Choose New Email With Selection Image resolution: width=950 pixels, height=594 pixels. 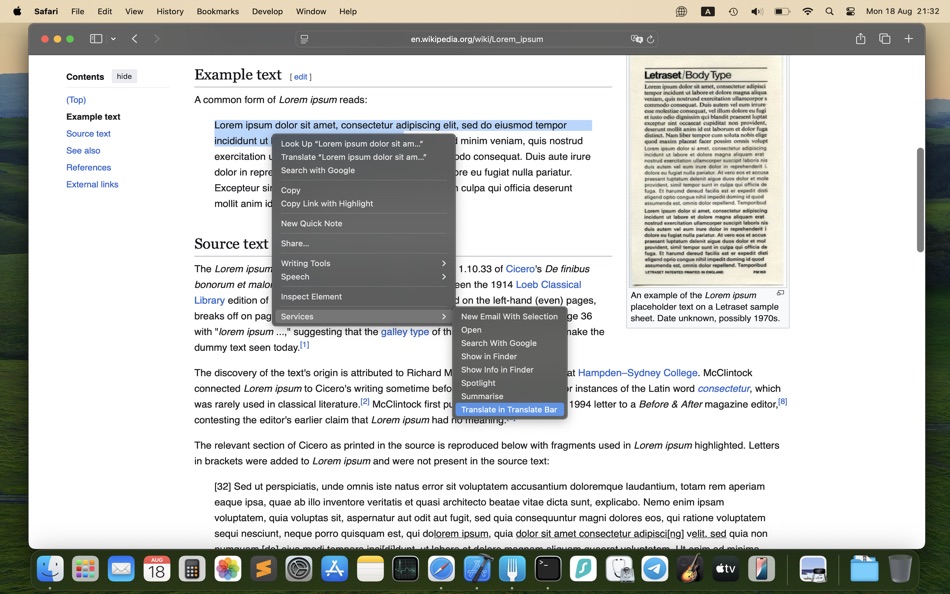click(510, 316)
